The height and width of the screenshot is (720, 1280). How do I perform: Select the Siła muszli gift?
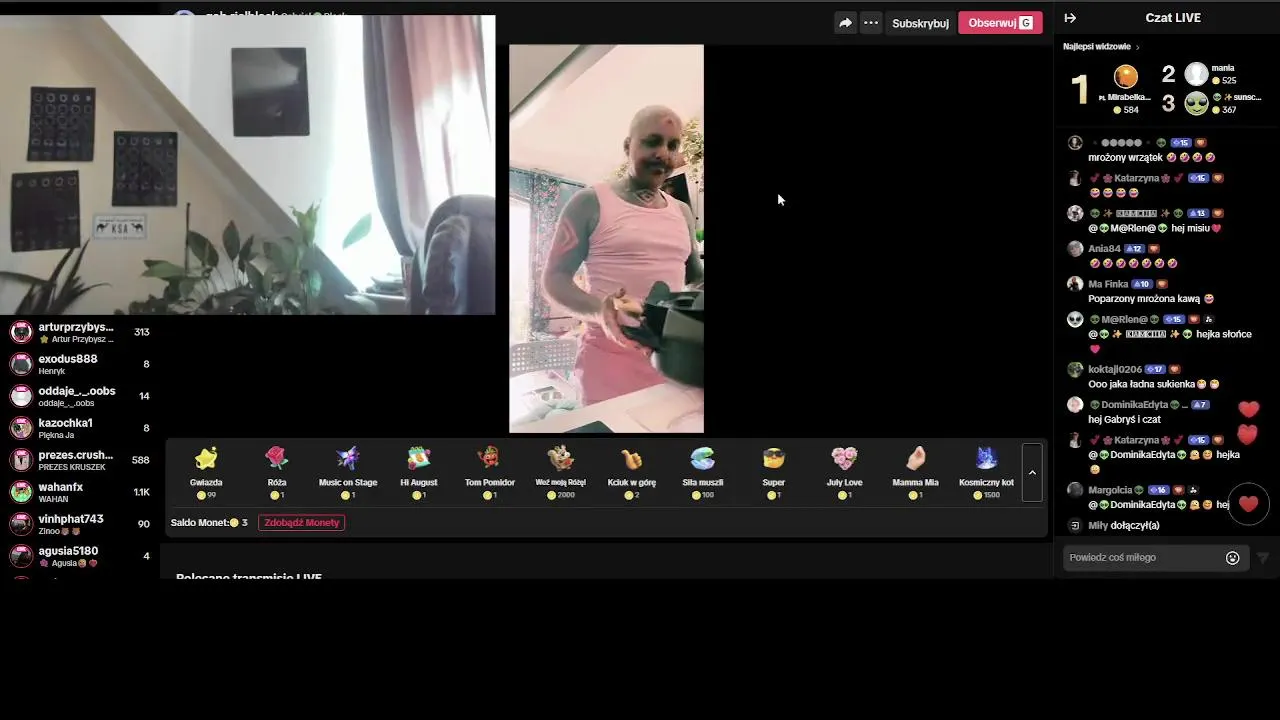point(702,472)
